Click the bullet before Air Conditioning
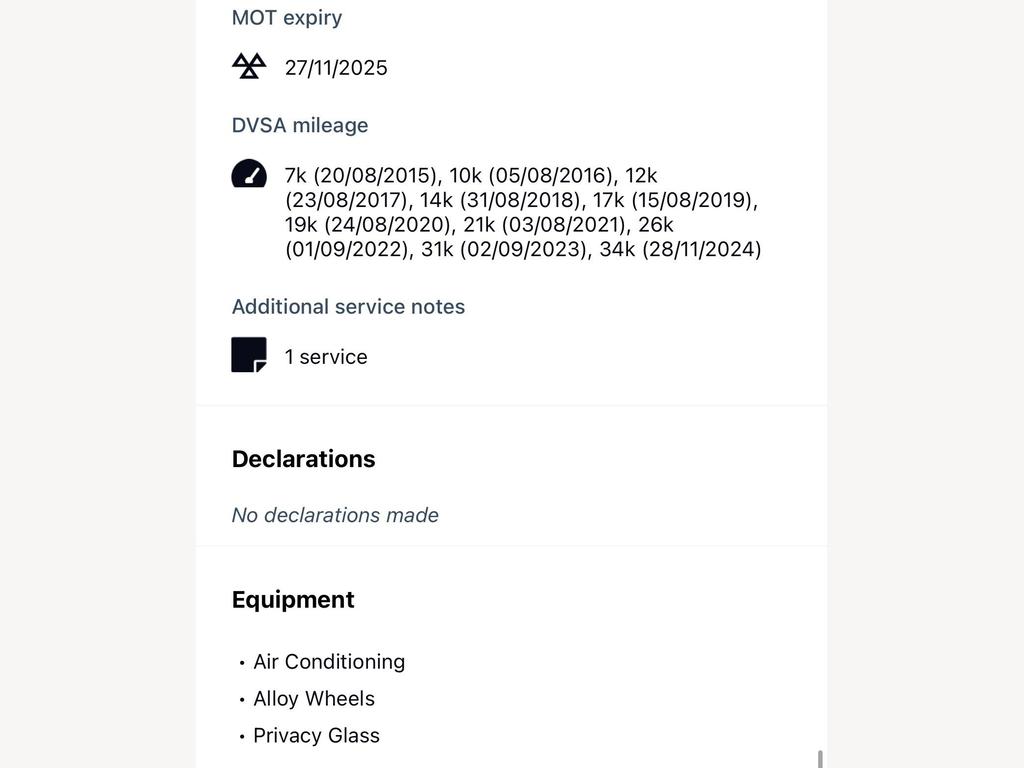1024x768 pixels. pyautogui.click(x=242, y=663)
